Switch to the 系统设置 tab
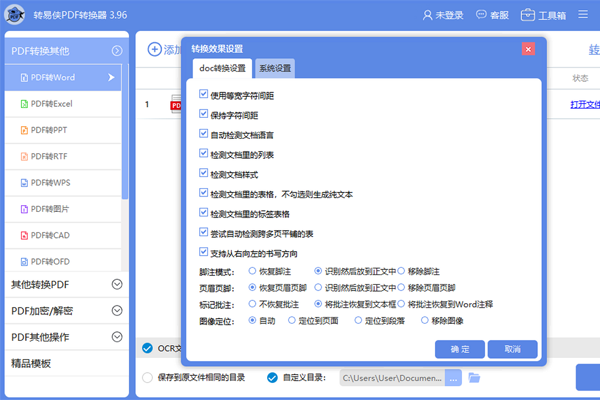The image size is (600, 400). pyautogui.click(x=275, y=68)
